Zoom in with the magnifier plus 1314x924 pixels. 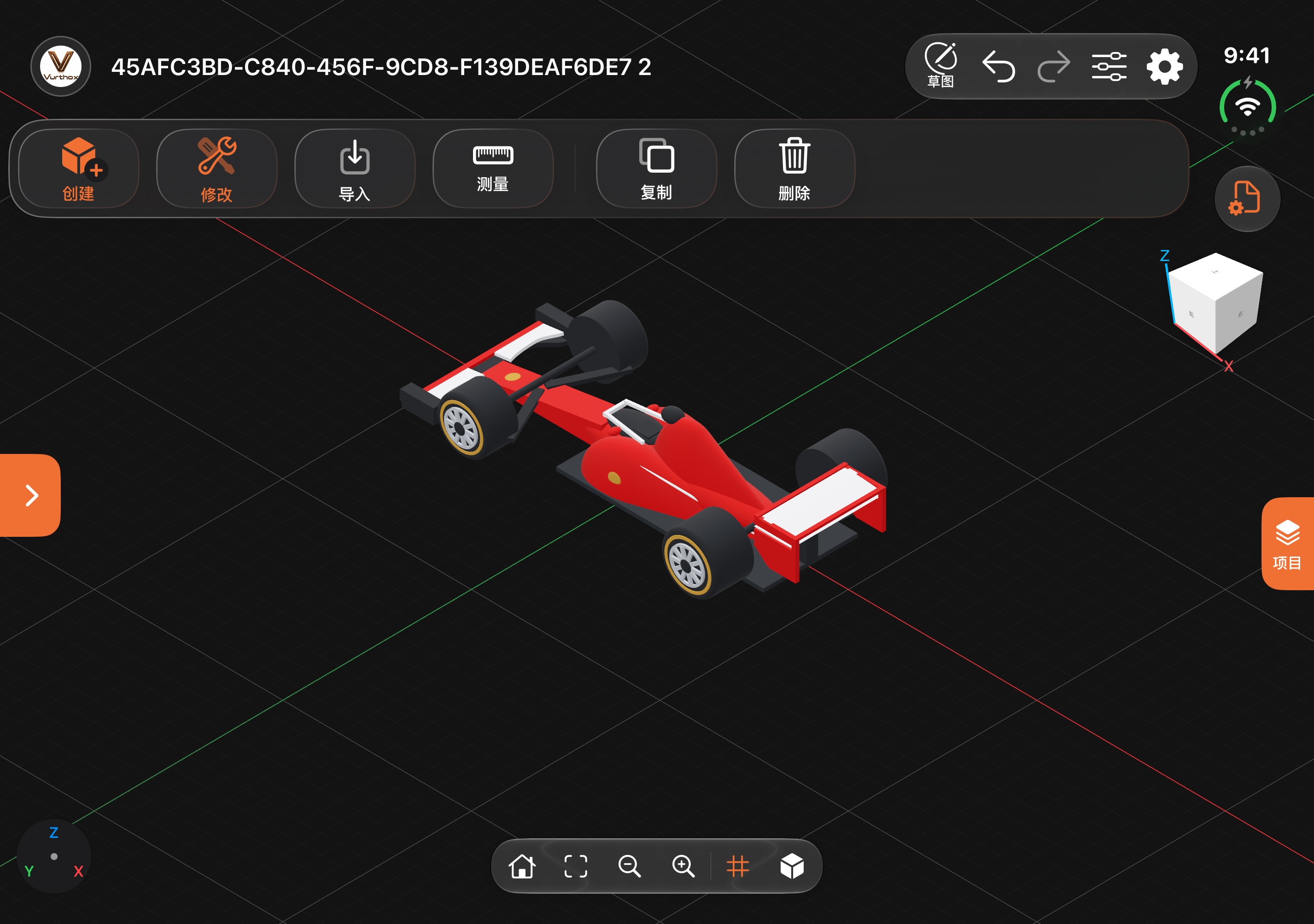coord(683,866)
